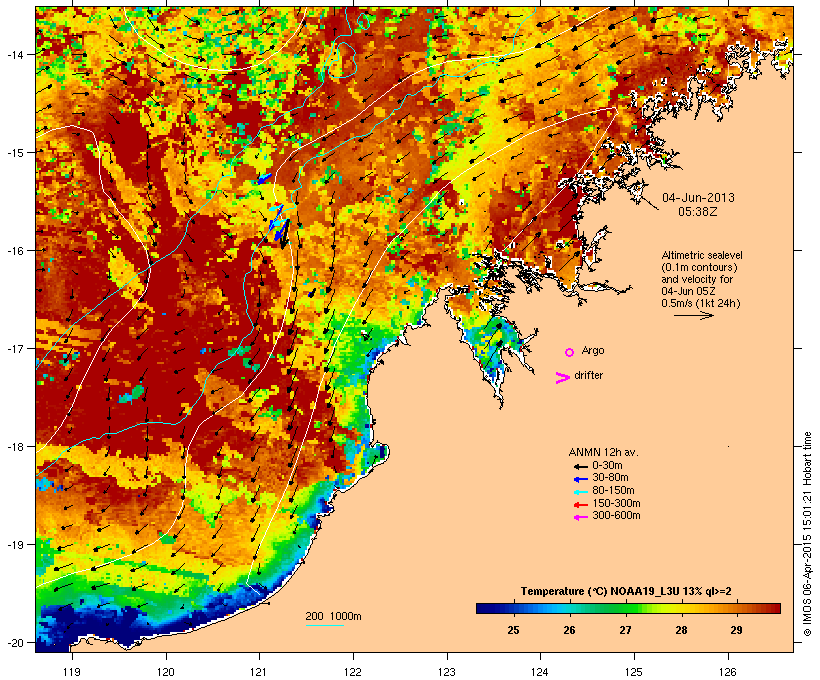Click the colorbar tick label 25

[x=514, y=630]
